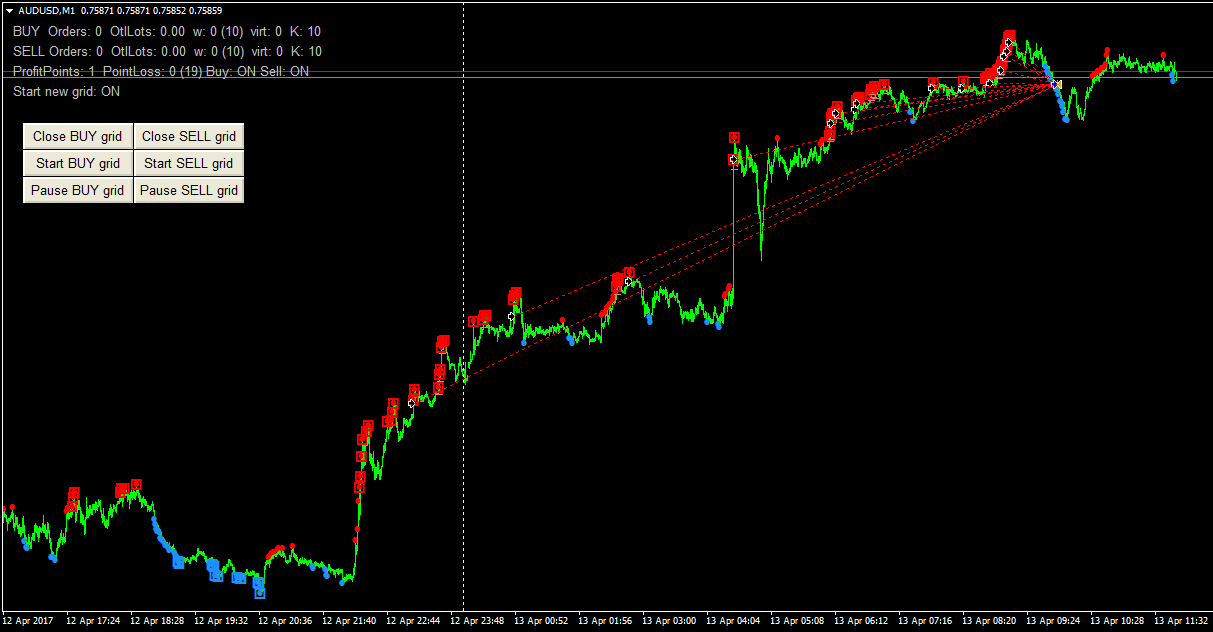Select the '13 Apr 11:32' time axis label
Screen dimensions: 1213x632
pyautogui.click(x=1181, y=621)
